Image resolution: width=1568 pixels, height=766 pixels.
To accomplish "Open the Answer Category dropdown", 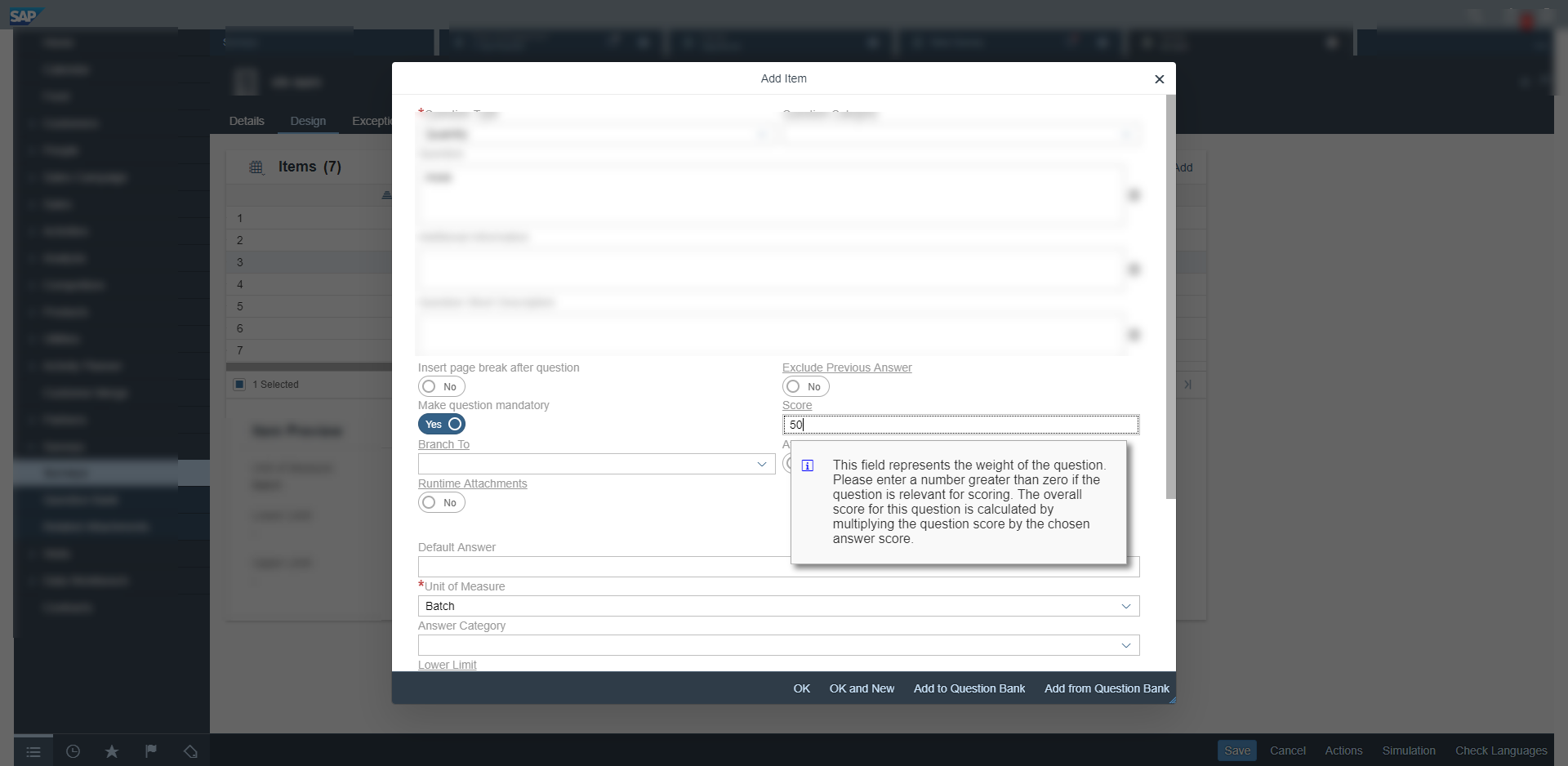I will click(x=1126, y=645).
